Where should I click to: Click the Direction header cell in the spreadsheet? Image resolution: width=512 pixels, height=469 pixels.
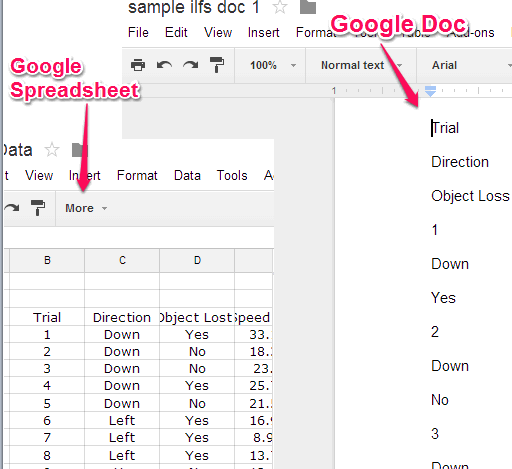pyautogui.click(x=122, y=317)
